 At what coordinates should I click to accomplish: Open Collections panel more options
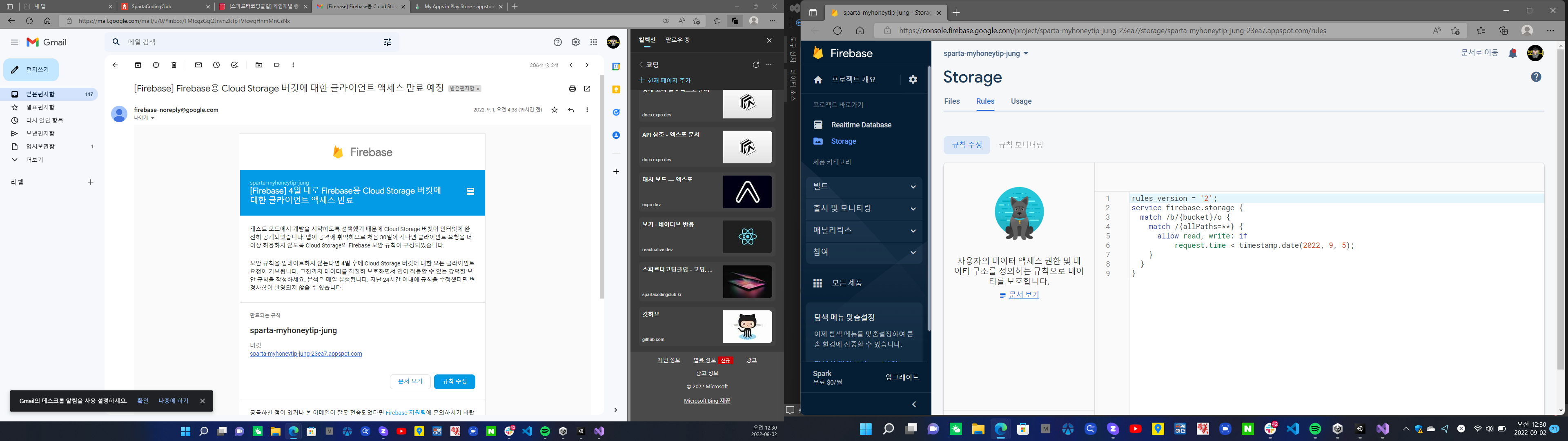(769, 65)
